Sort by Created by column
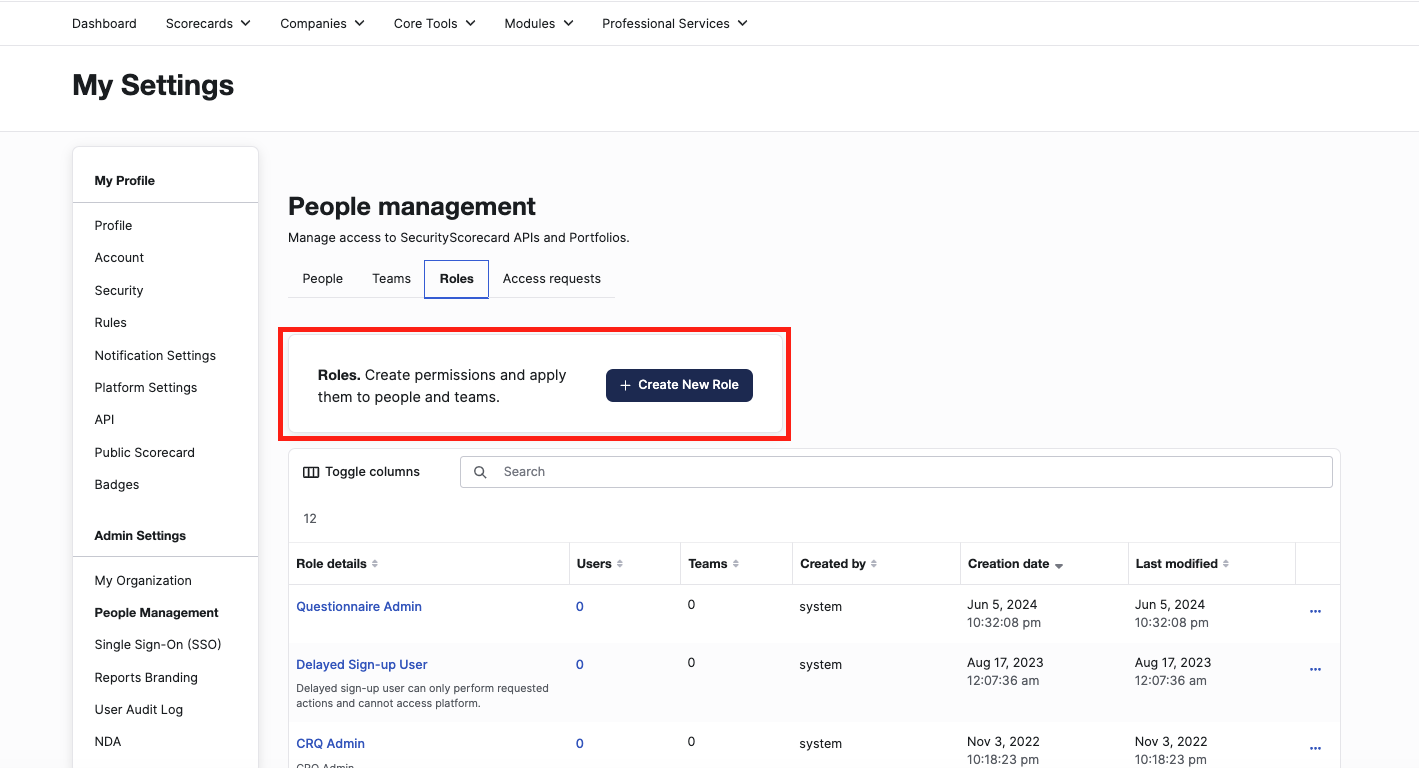This screenshot has height=768, width=1419. click(x=838, y=564)
